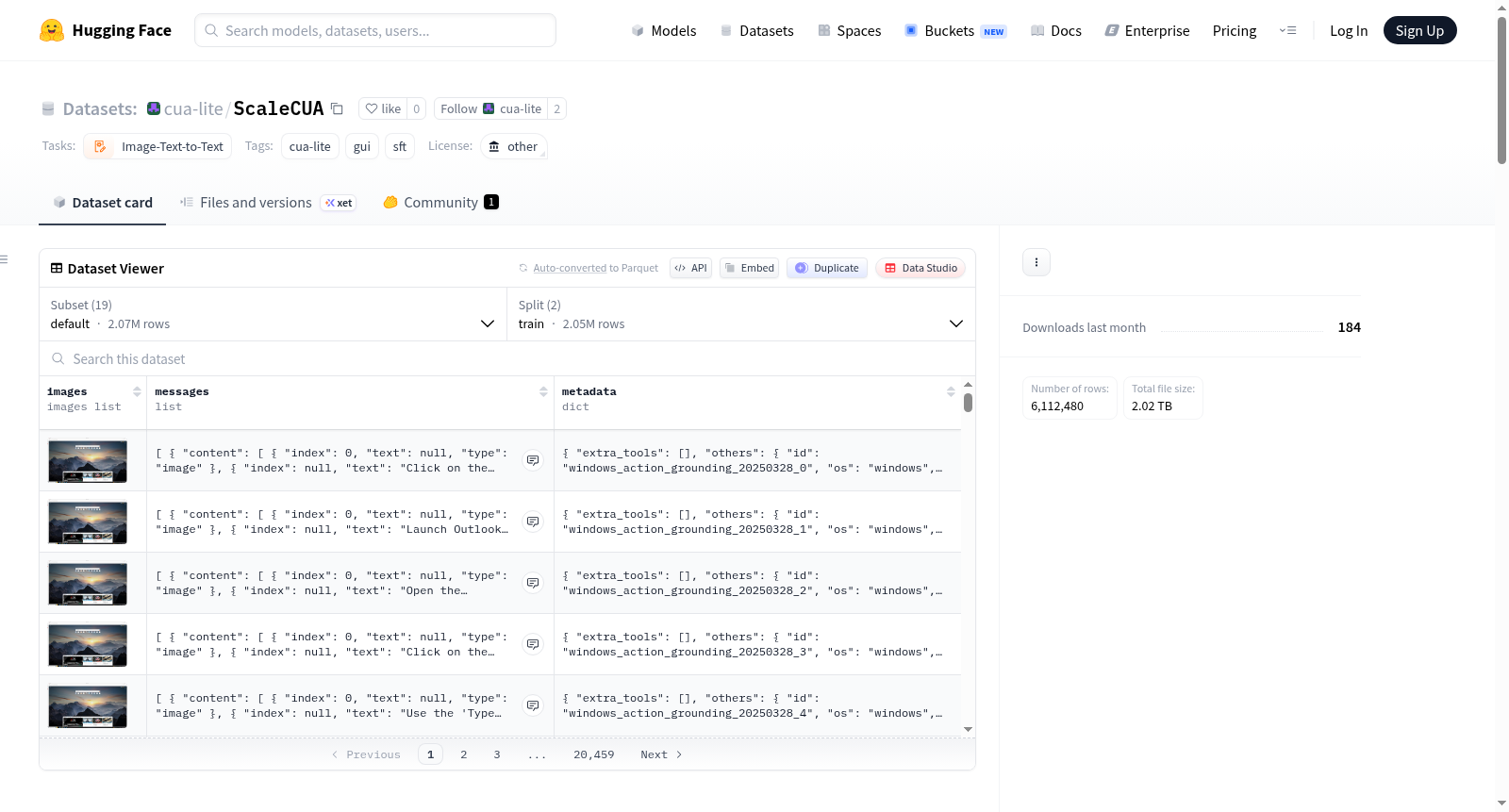Screen dimensions: 1509x812
Task: Select the gui tag
Action: (362, 146)
